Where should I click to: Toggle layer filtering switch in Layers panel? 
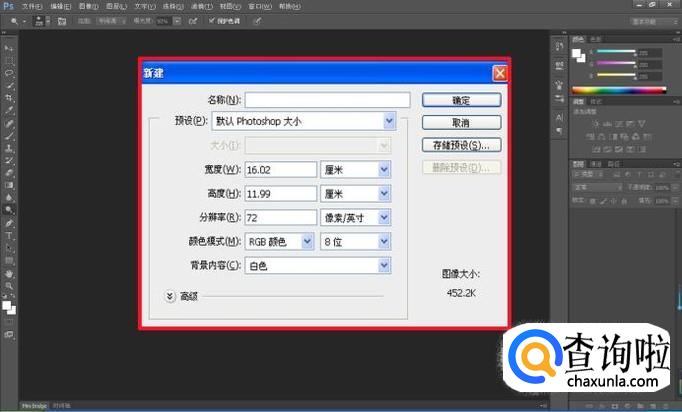point(676,174)
